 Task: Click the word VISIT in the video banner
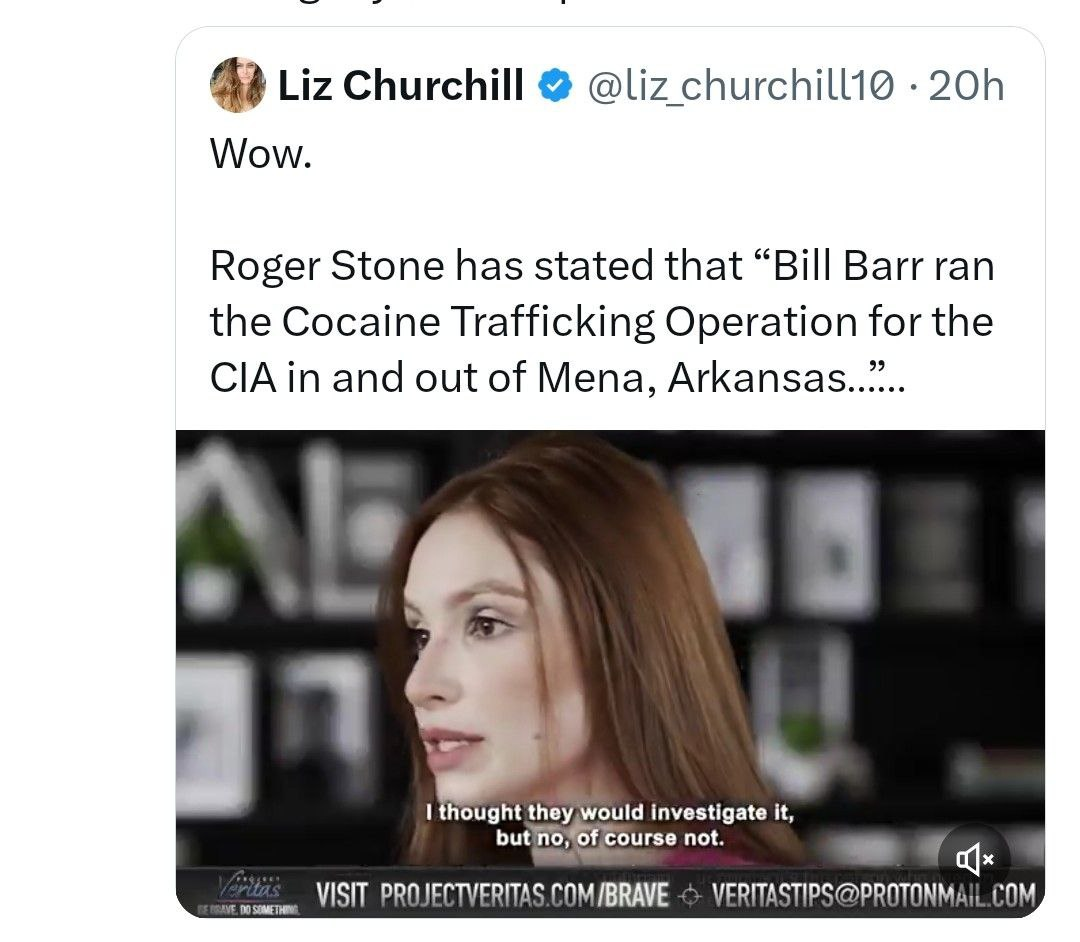point(345,894)
